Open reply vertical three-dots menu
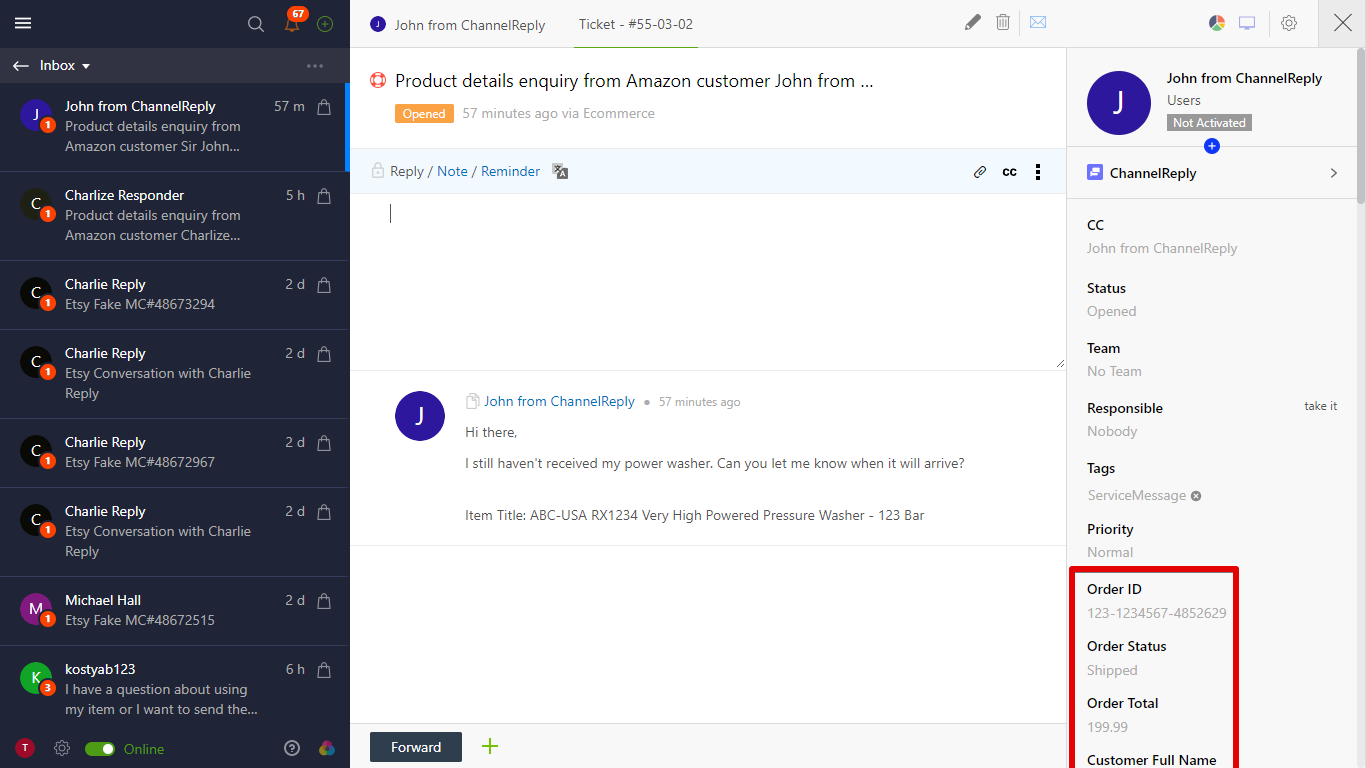 pyautogui.click(x=1038, y=172)
